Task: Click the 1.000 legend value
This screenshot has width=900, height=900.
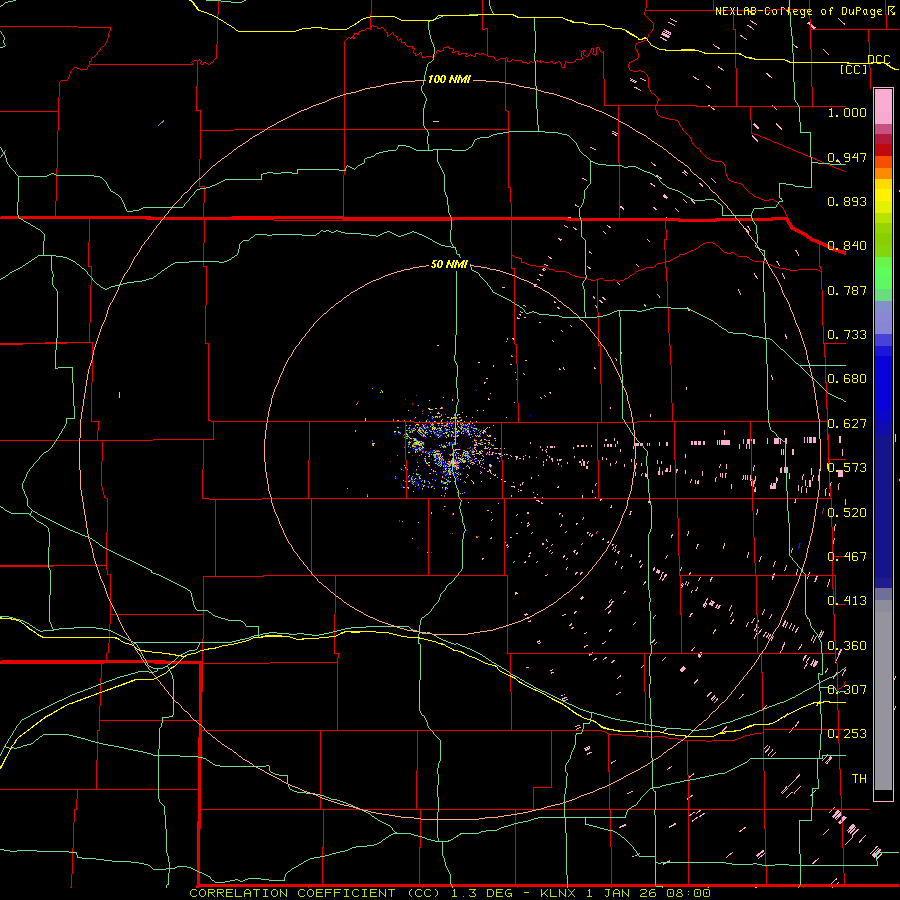Action: (x=847, y=112)
